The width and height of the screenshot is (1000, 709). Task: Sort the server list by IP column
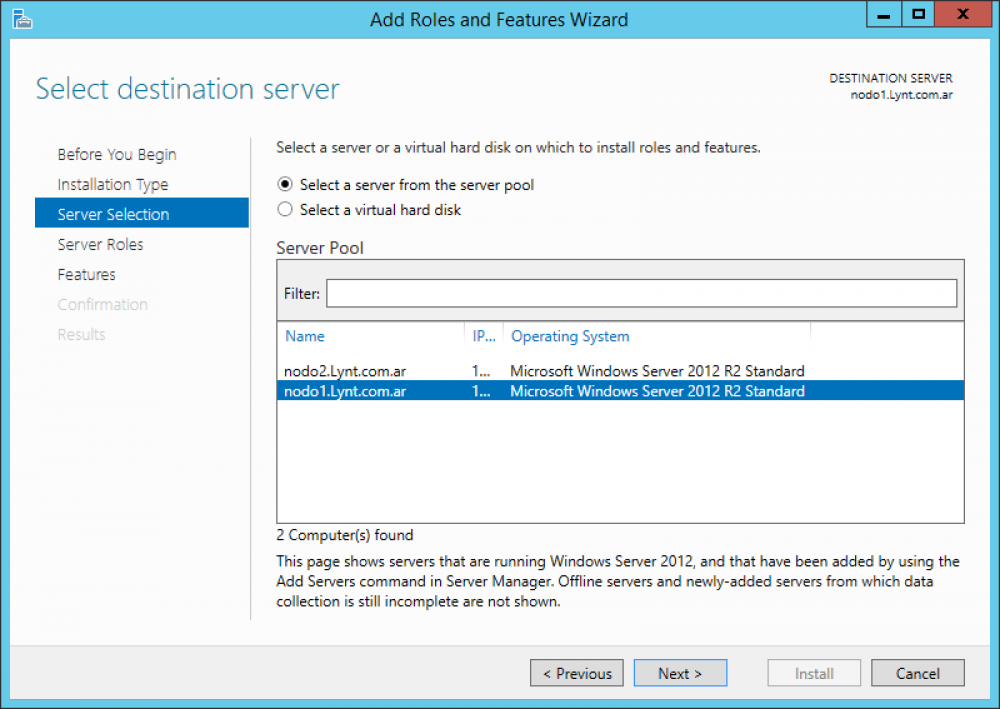481,336
